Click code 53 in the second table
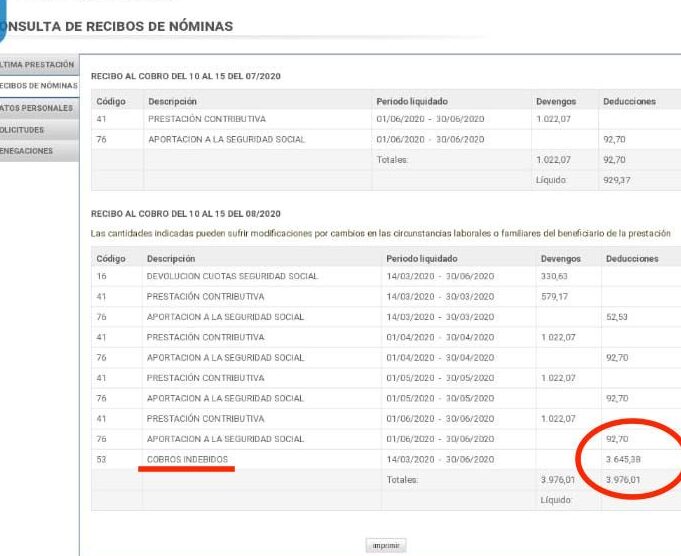The height and width of the screenshot is (556, 681). tap(101, 459)
